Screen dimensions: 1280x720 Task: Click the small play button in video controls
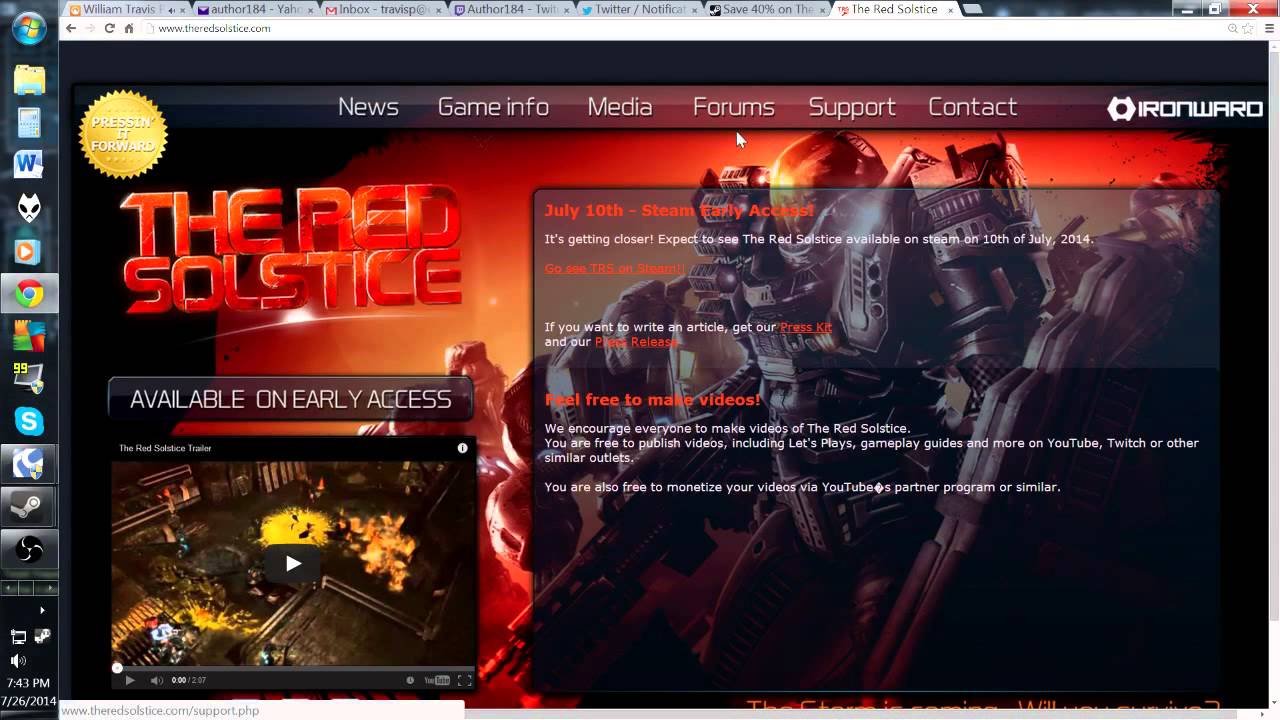click(130, 680)
